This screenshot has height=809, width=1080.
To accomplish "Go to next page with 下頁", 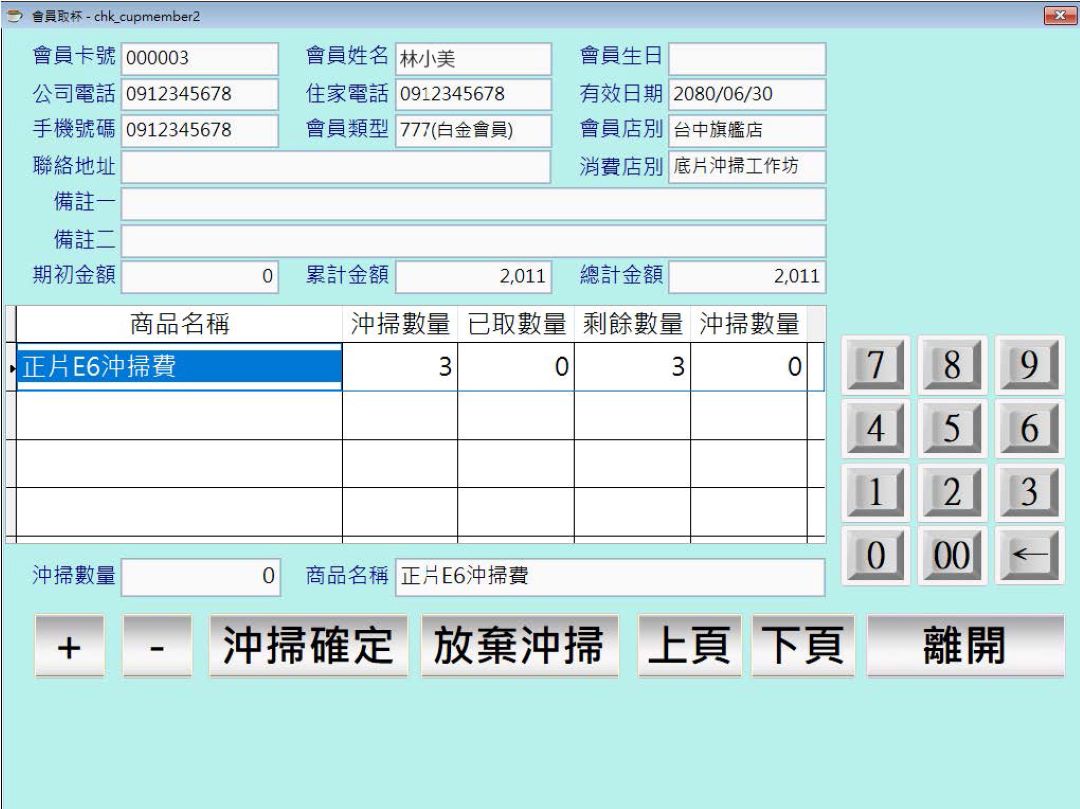I will (802, 647).
